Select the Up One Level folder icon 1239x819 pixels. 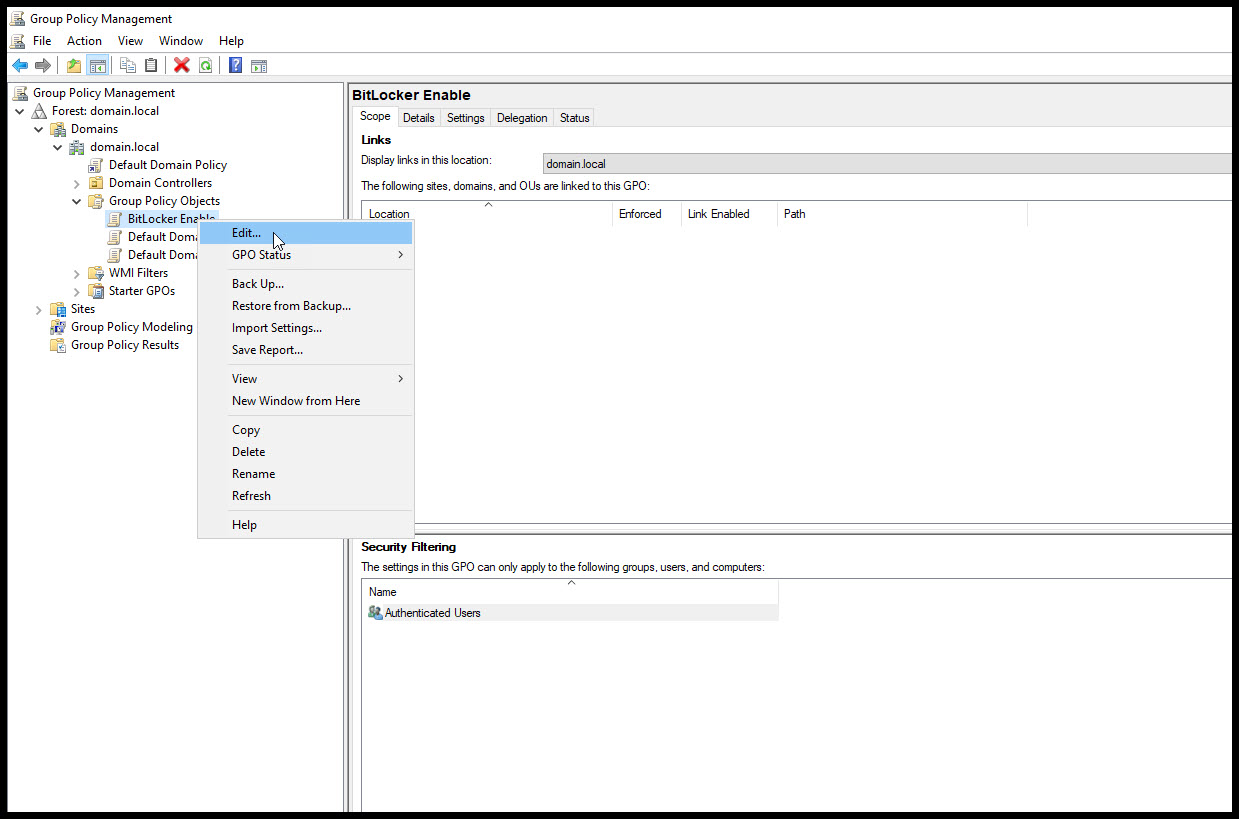tap(73, 64)
